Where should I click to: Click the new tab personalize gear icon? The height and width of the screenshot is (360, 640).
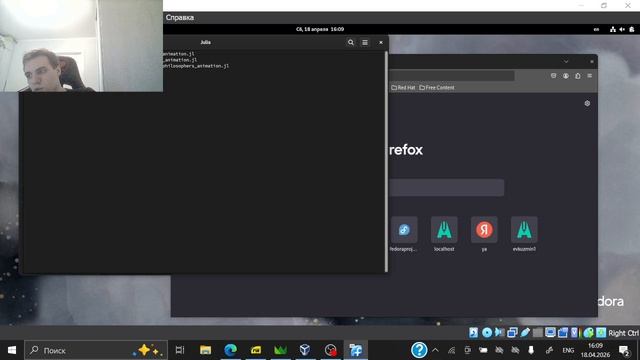click(587, 103)
